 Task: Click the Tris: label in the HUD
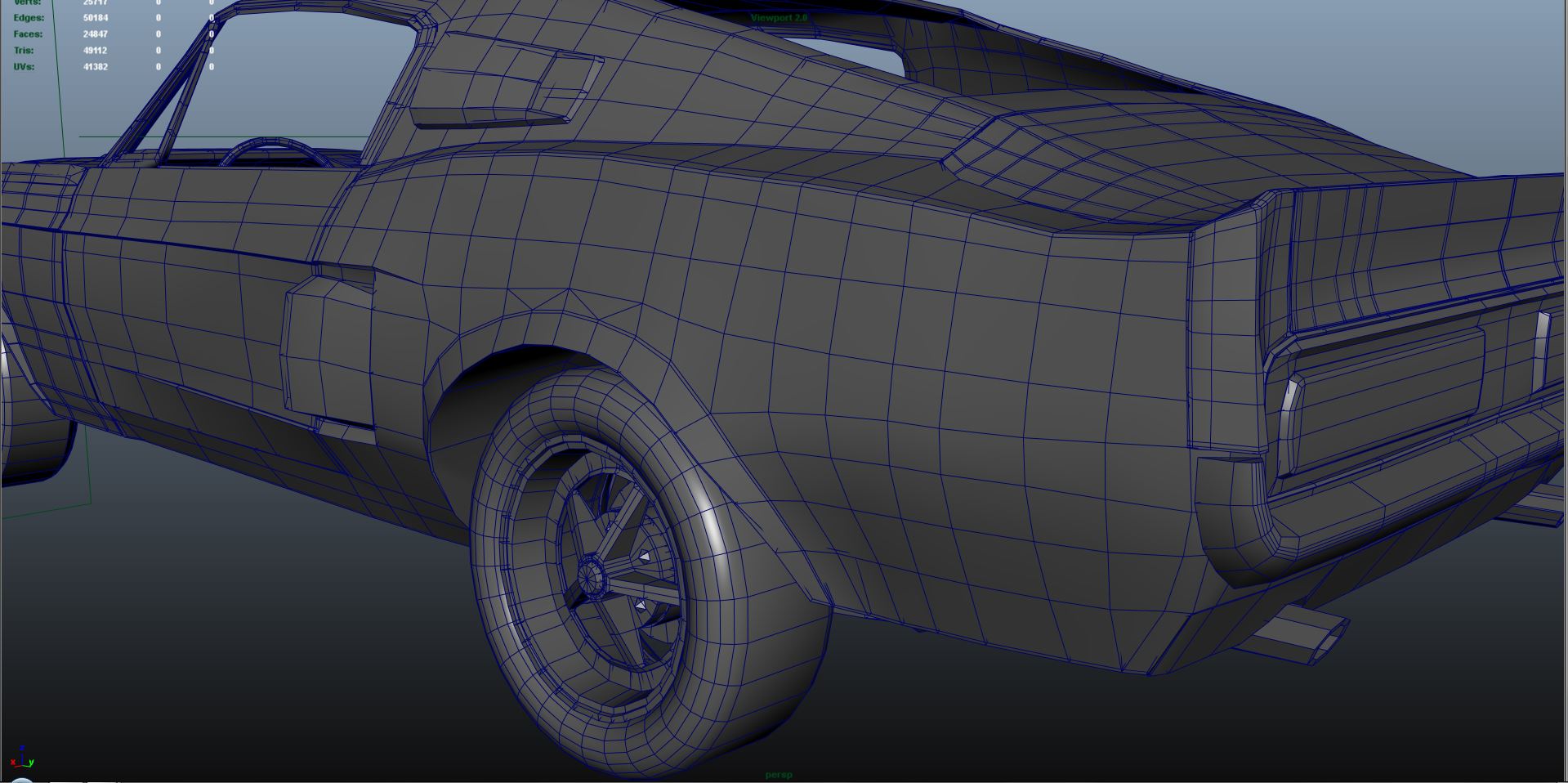[x=24, y=51]
